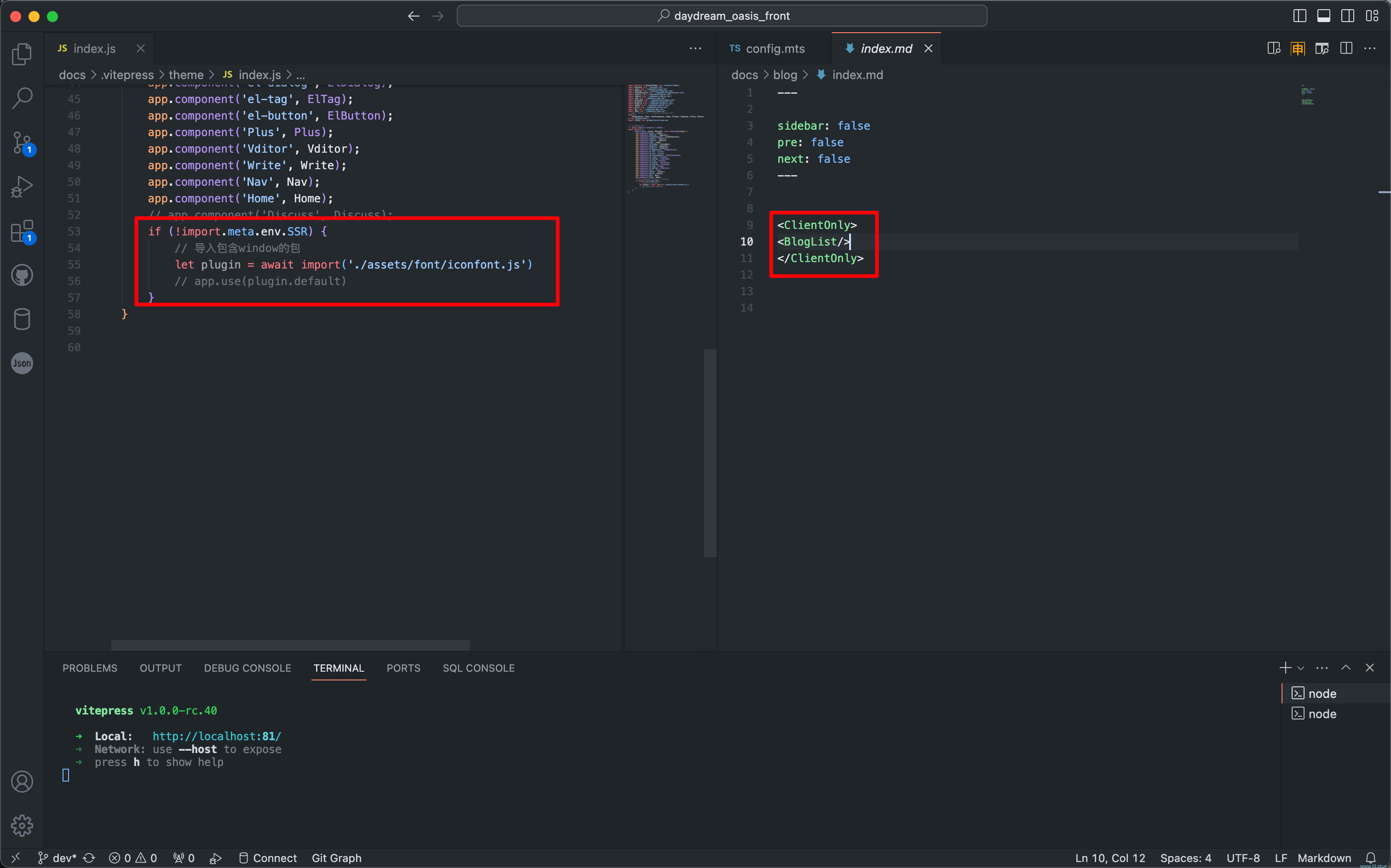Click the docs breadcrumb in the left editor

point(72,75)
